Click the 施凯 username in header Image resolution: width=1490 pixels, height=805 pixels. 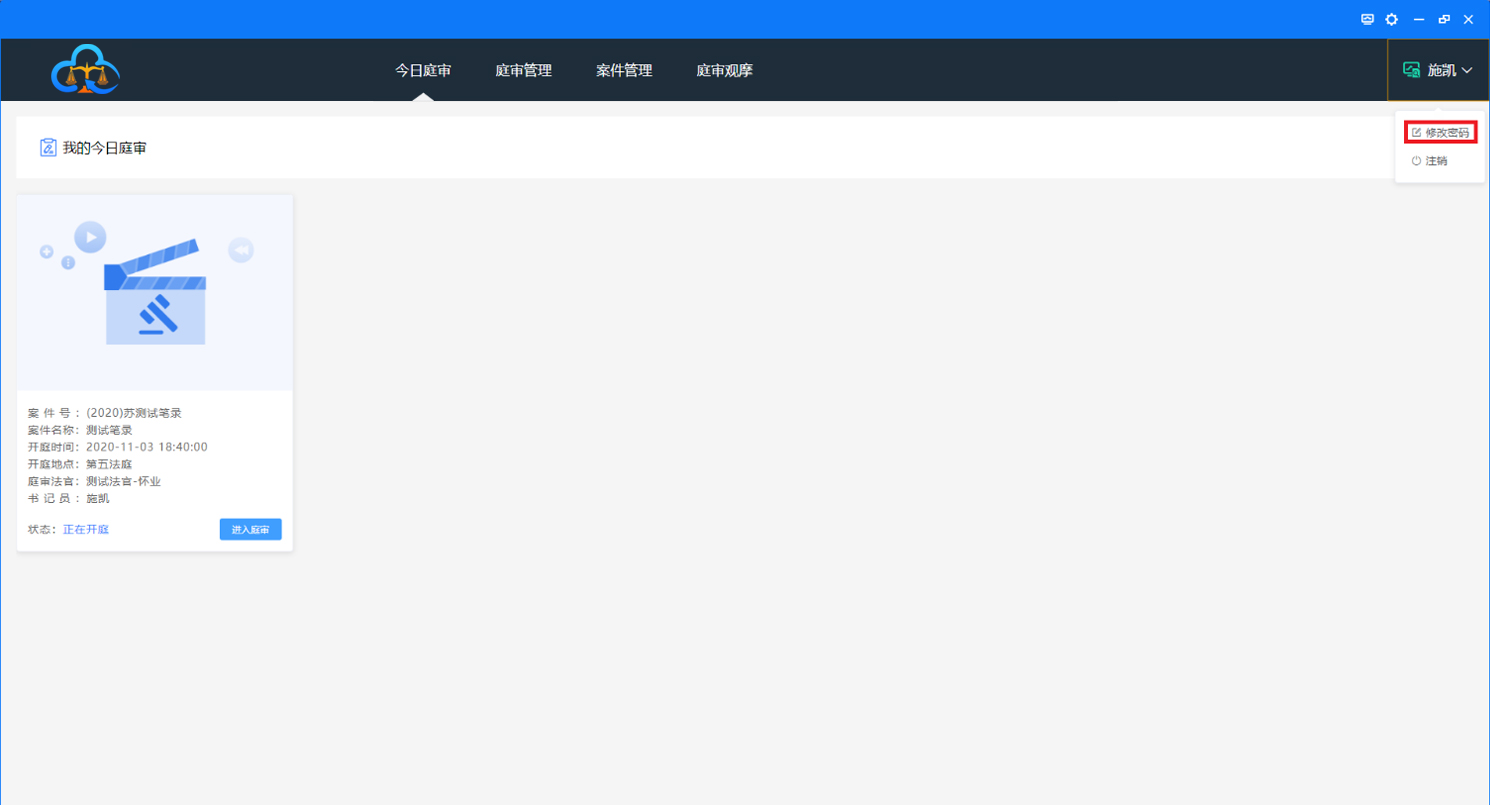[x=1441, y=70]
